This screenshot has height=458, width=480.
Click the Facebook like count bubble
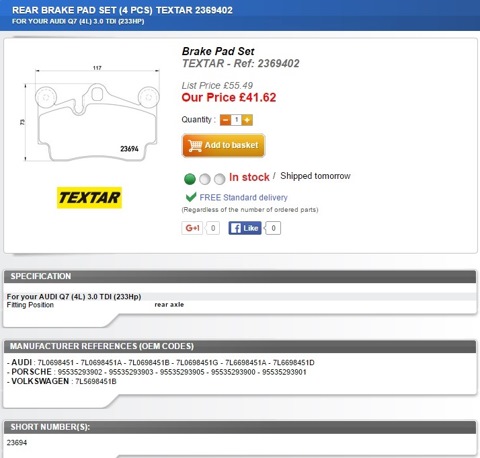[273, 228]
